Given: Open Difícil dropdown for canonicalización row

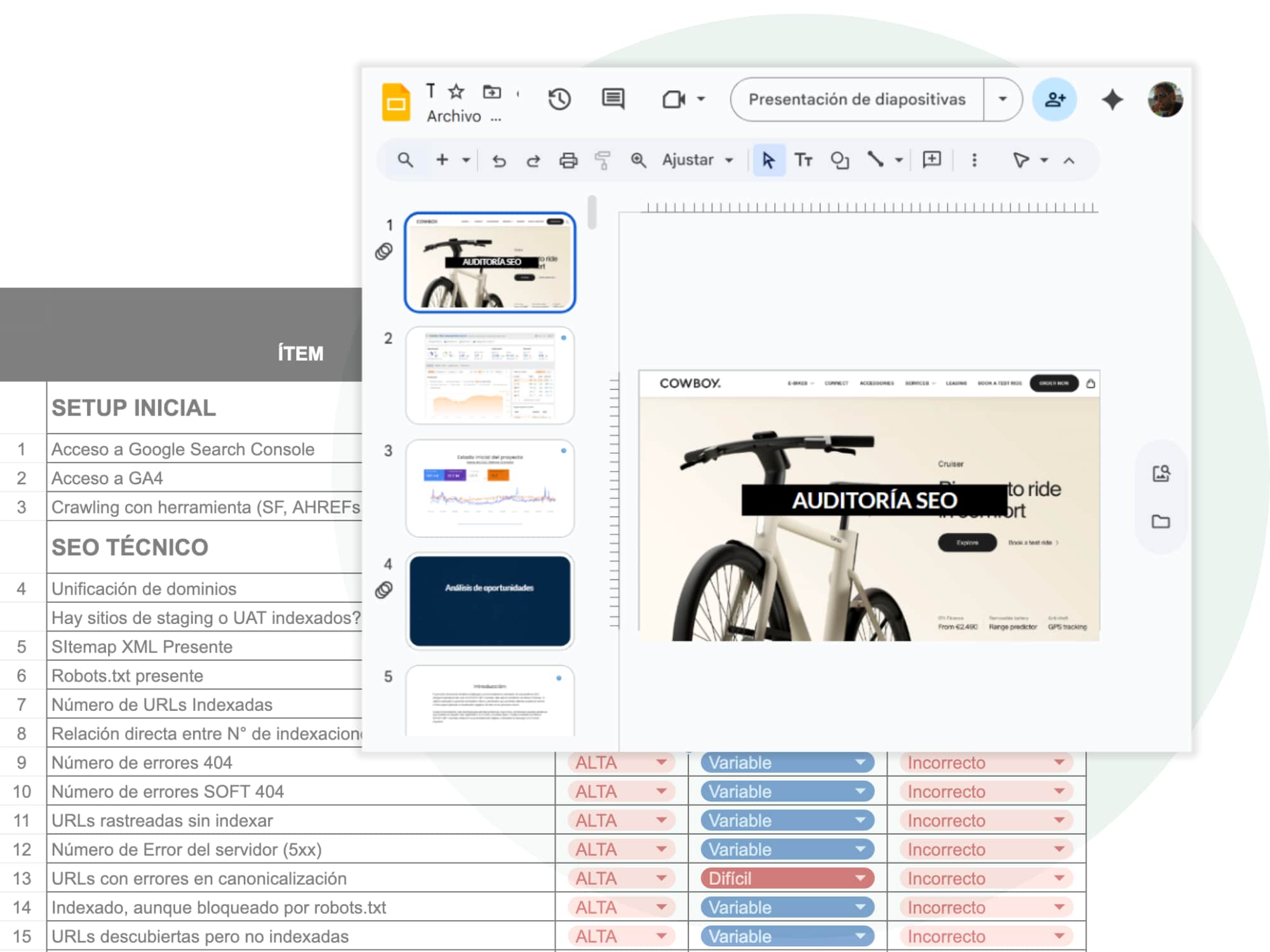Looking at the screenshot, I should tap(860, 878).
